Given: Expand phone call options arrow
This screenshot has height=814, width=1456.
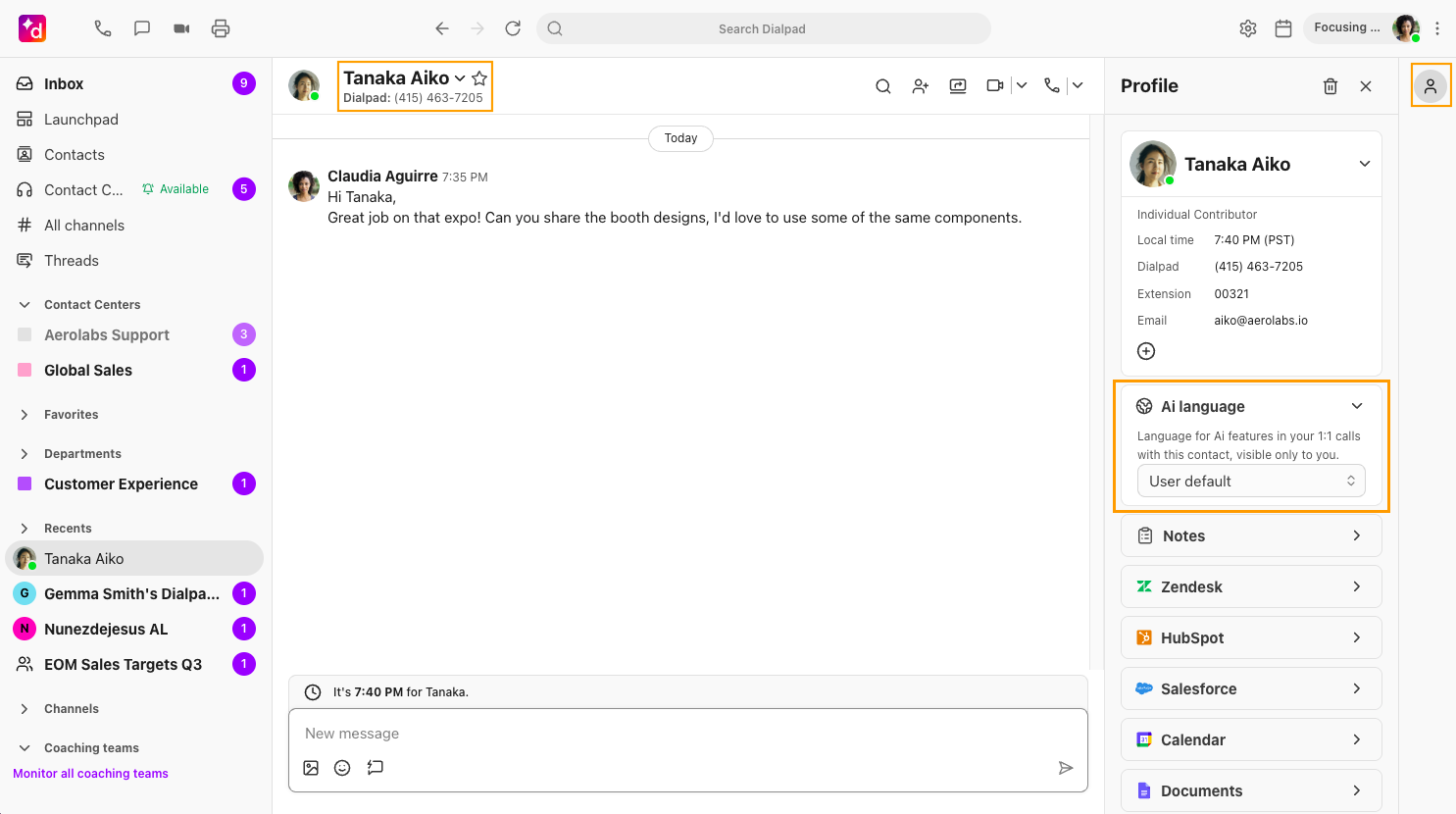Looking at the screenshot, I should (1078, 85).
